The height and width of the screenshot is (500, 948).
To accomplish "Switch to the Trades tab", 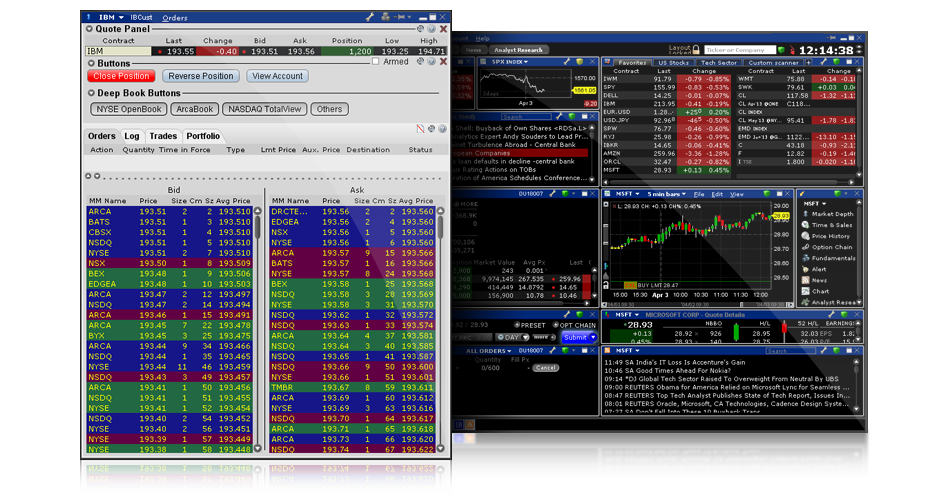I will tap(163, 136).
